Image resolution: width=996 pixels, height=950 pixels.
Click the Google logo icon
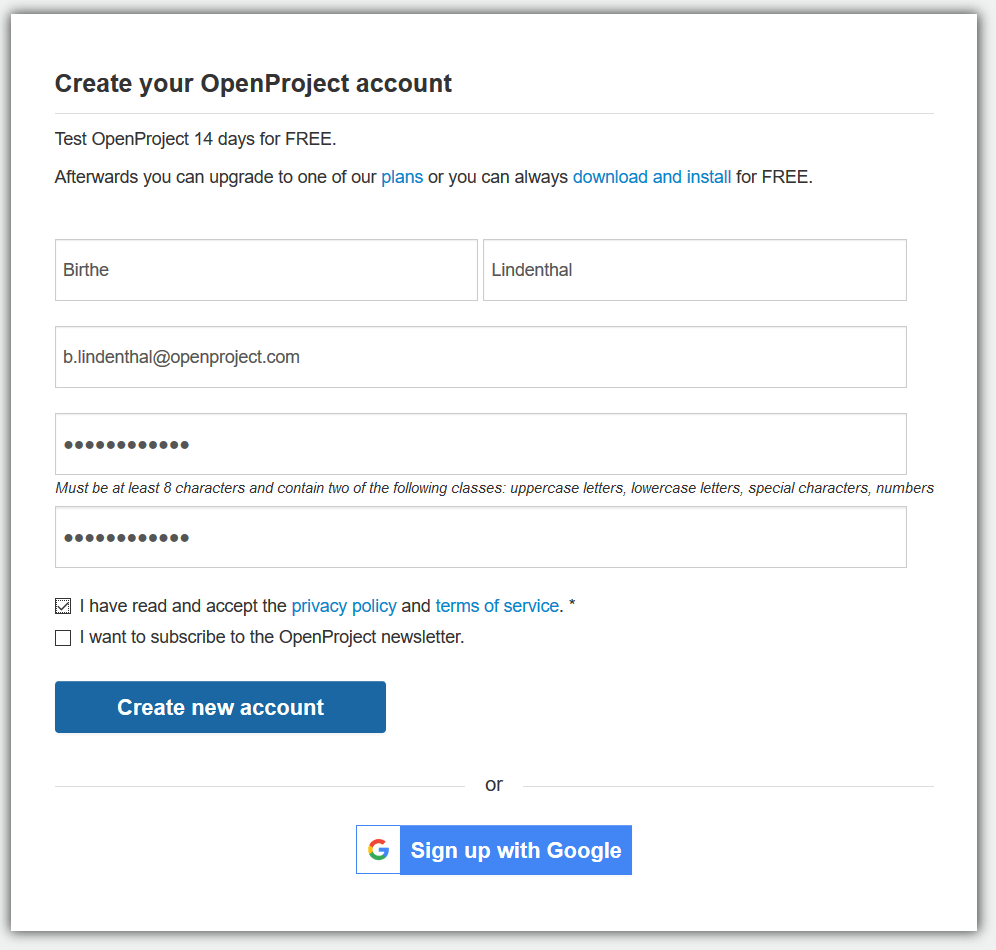click(x=378, y=850)
